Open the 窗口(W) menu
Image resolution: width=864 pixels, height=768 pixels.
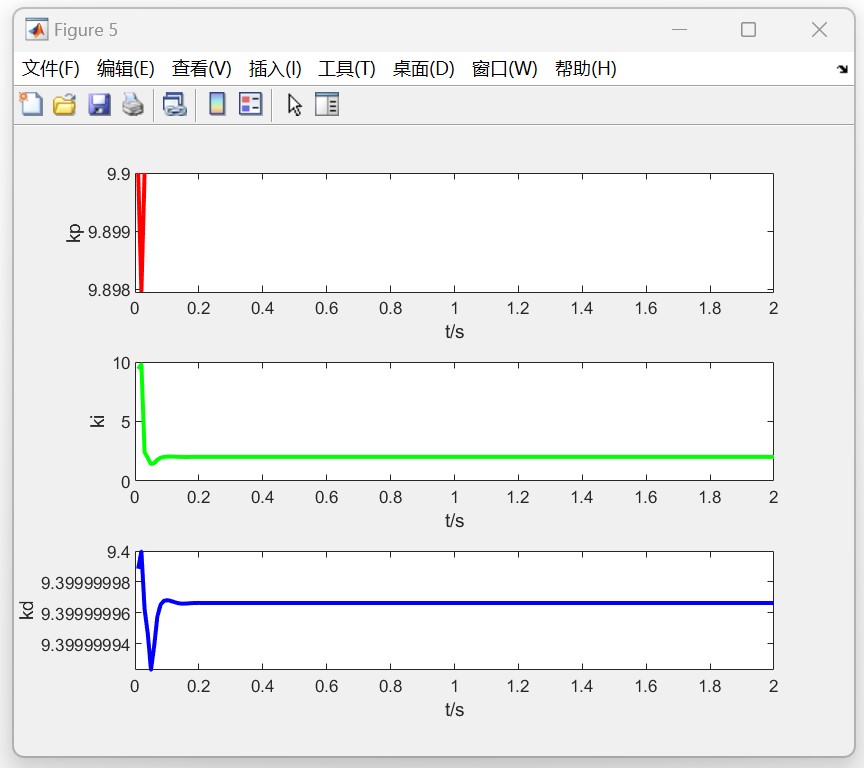(505, 69)
